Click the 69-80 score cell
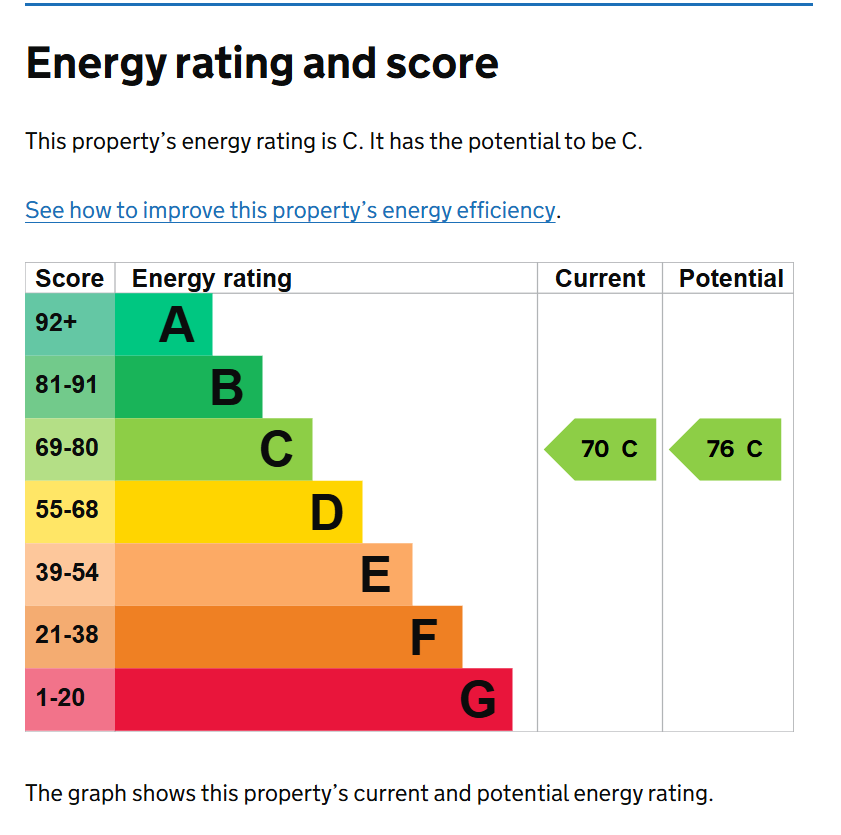The height and width of the screenshot is (835, 841). click(70, 449)
